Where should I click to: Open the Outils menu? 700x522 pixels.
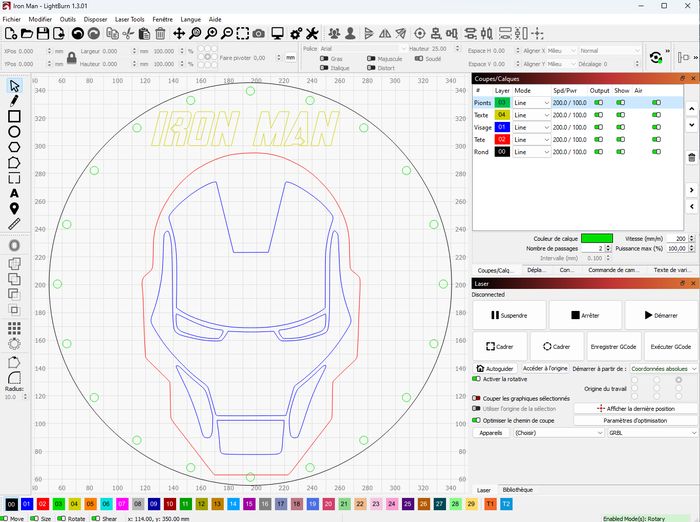tap(68, 19)
